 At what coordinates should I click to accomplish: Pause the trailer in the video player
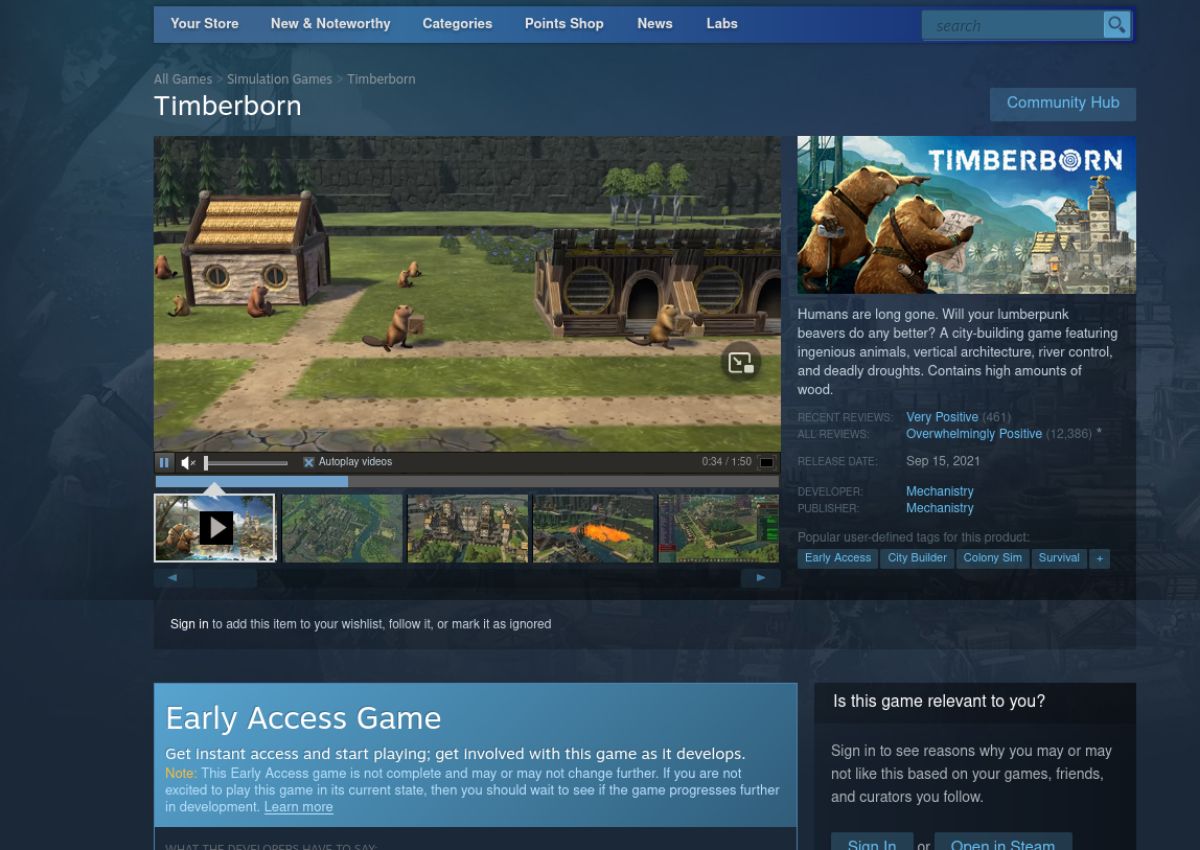tap(164, 461)
